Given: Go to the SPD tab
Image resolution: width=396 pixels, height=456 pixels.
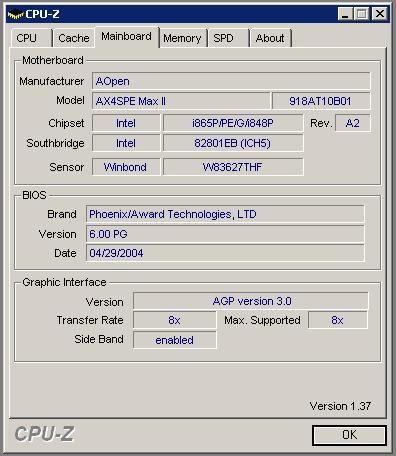Looking at the screenshot, I should (x=229, y=38).
